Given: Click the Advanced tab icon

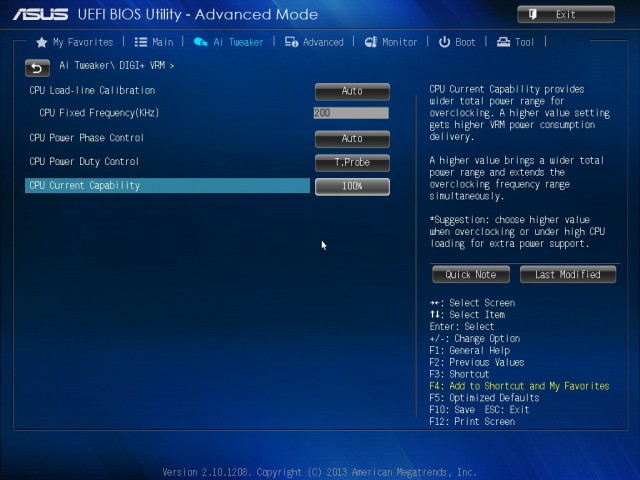Looking at the screenshot, I should (291, 42).
